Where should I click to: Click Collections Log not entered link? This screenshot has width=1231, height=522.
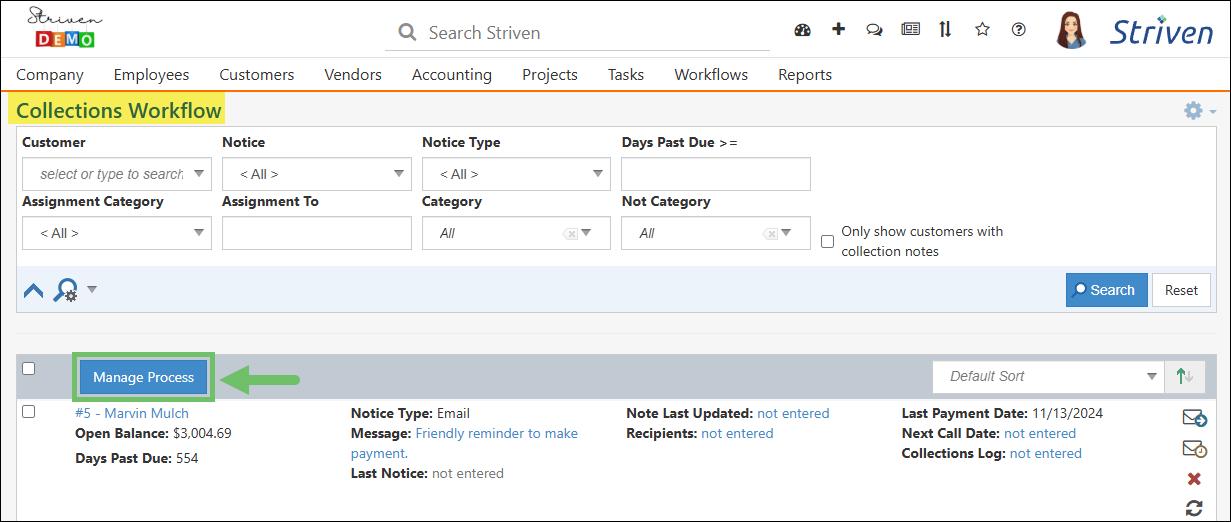[1046, 453]
